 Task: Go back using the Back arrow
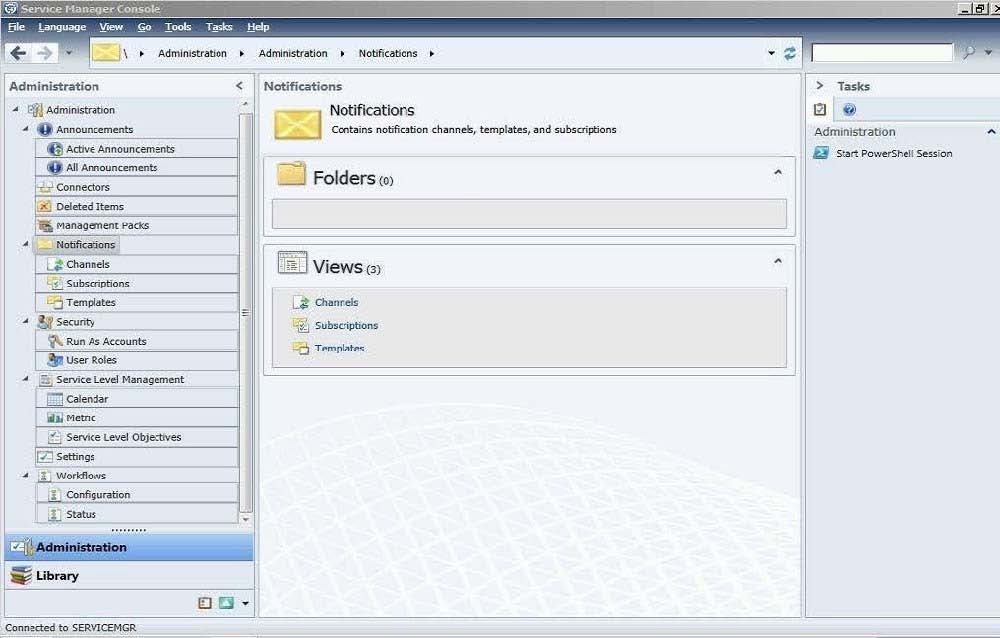18,53
